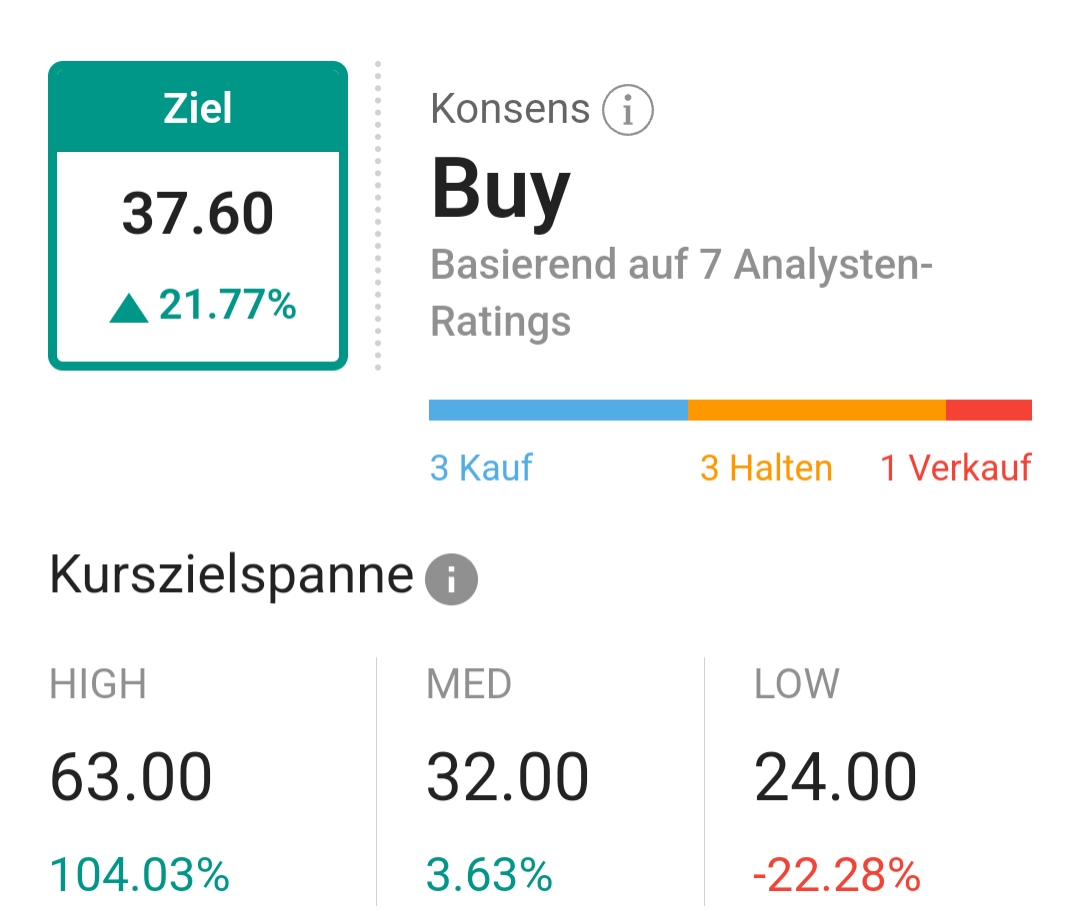
Task: Click the Basierend auf 7 Analysten-Ratings text
Action: point(681,293)
